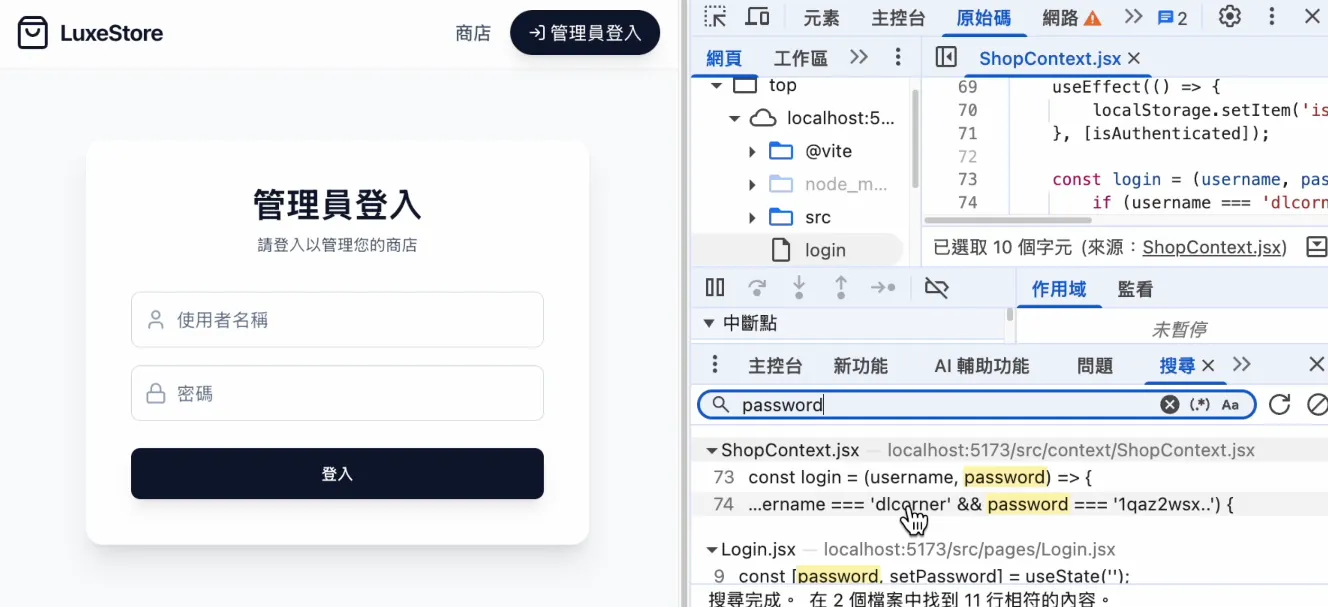Close the ShopContext.jsx editor tab

pos(1134,58)
